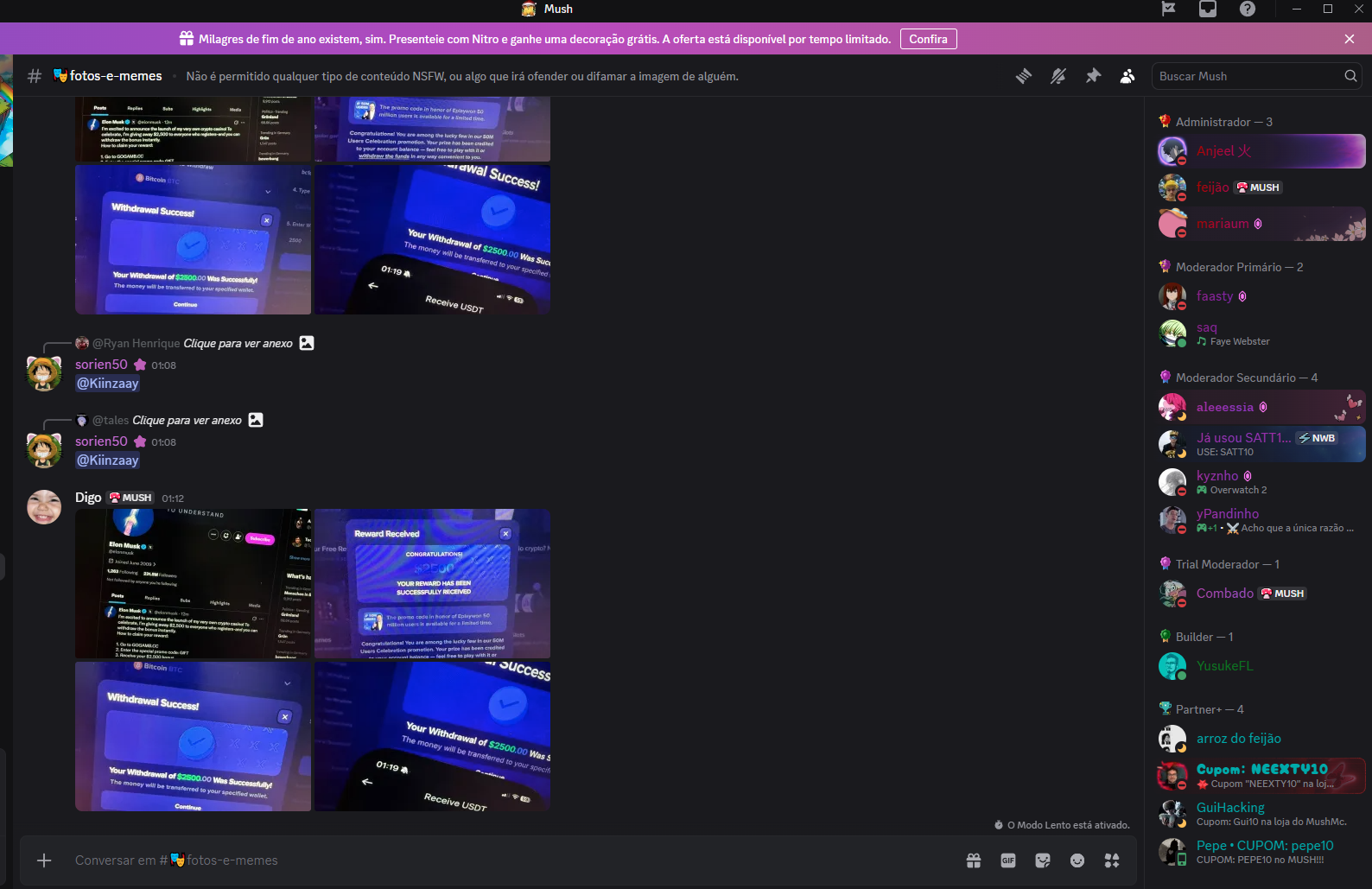Click the Trial Moderador — 1 role header
This screenshot has height=889, width=1372.
[1219, 564]
